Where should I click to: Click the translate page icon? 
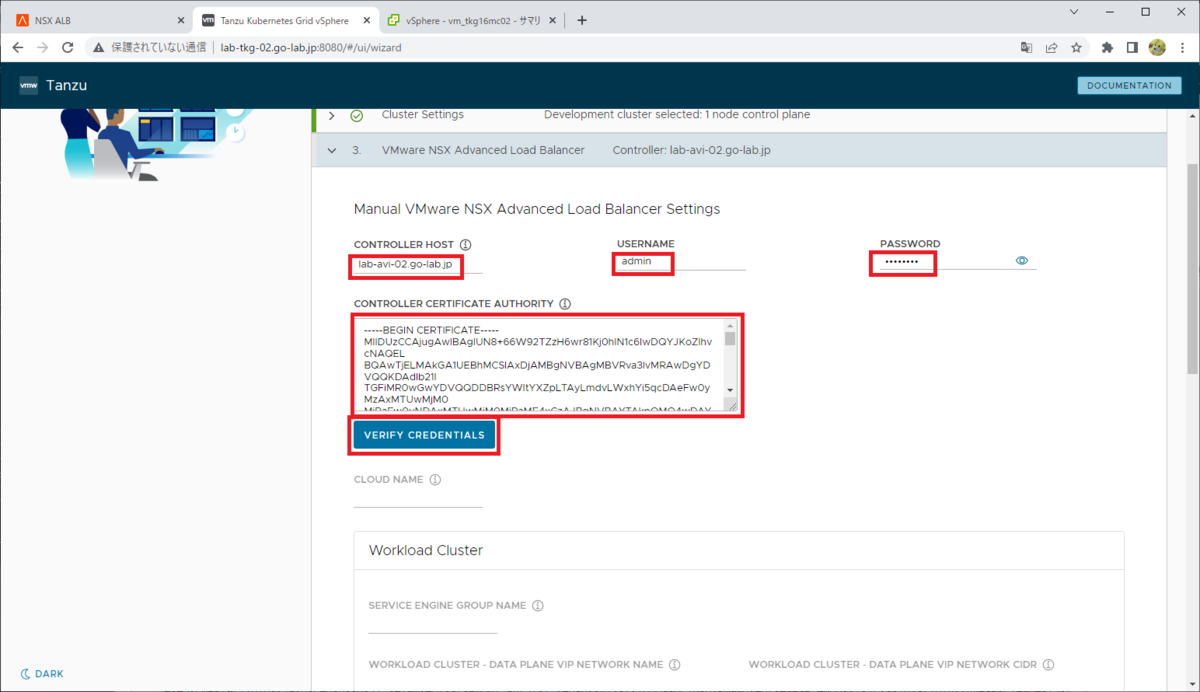[1026, 47]
